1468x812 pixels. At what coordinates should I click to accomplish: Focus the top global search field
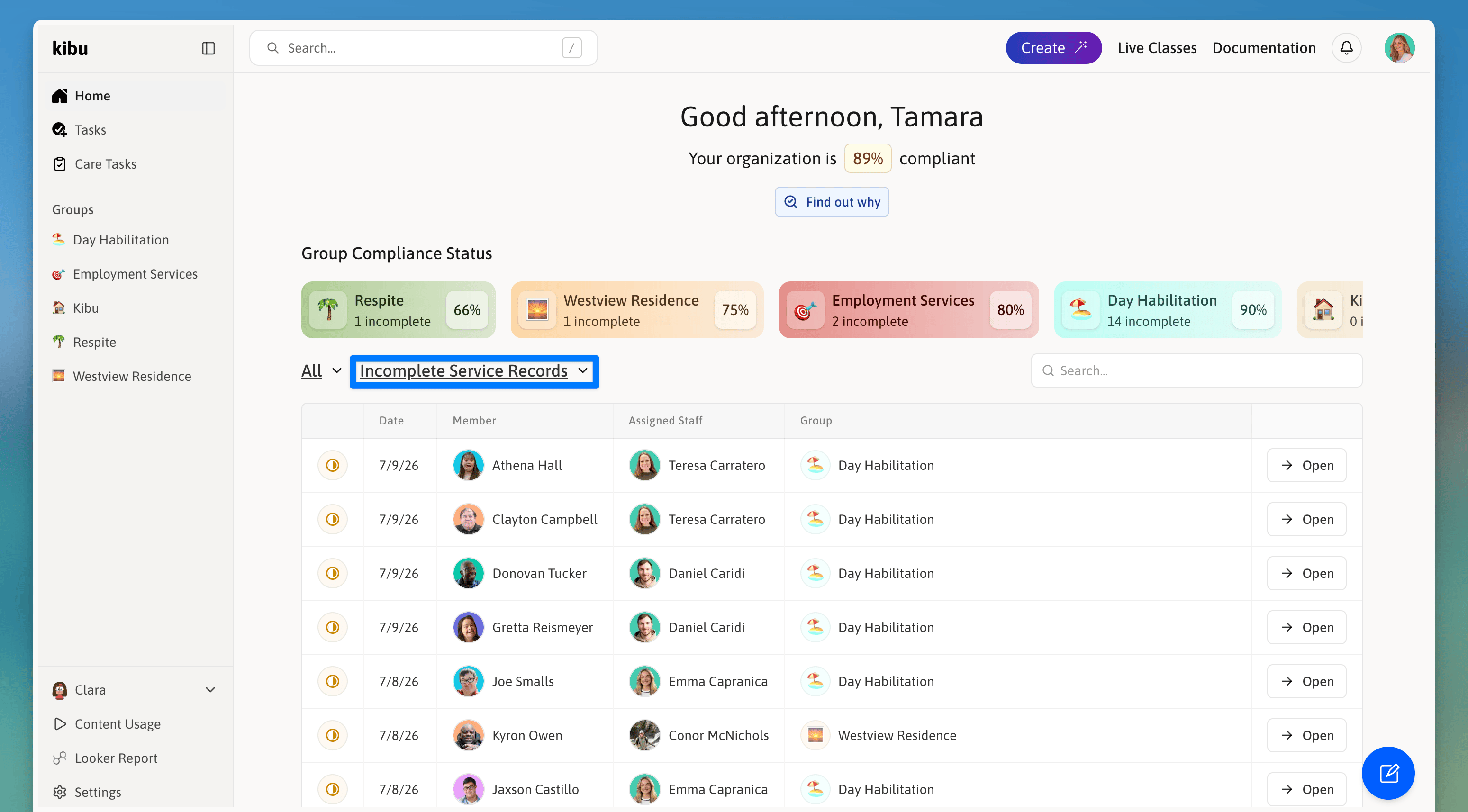[x=424, y=48]
